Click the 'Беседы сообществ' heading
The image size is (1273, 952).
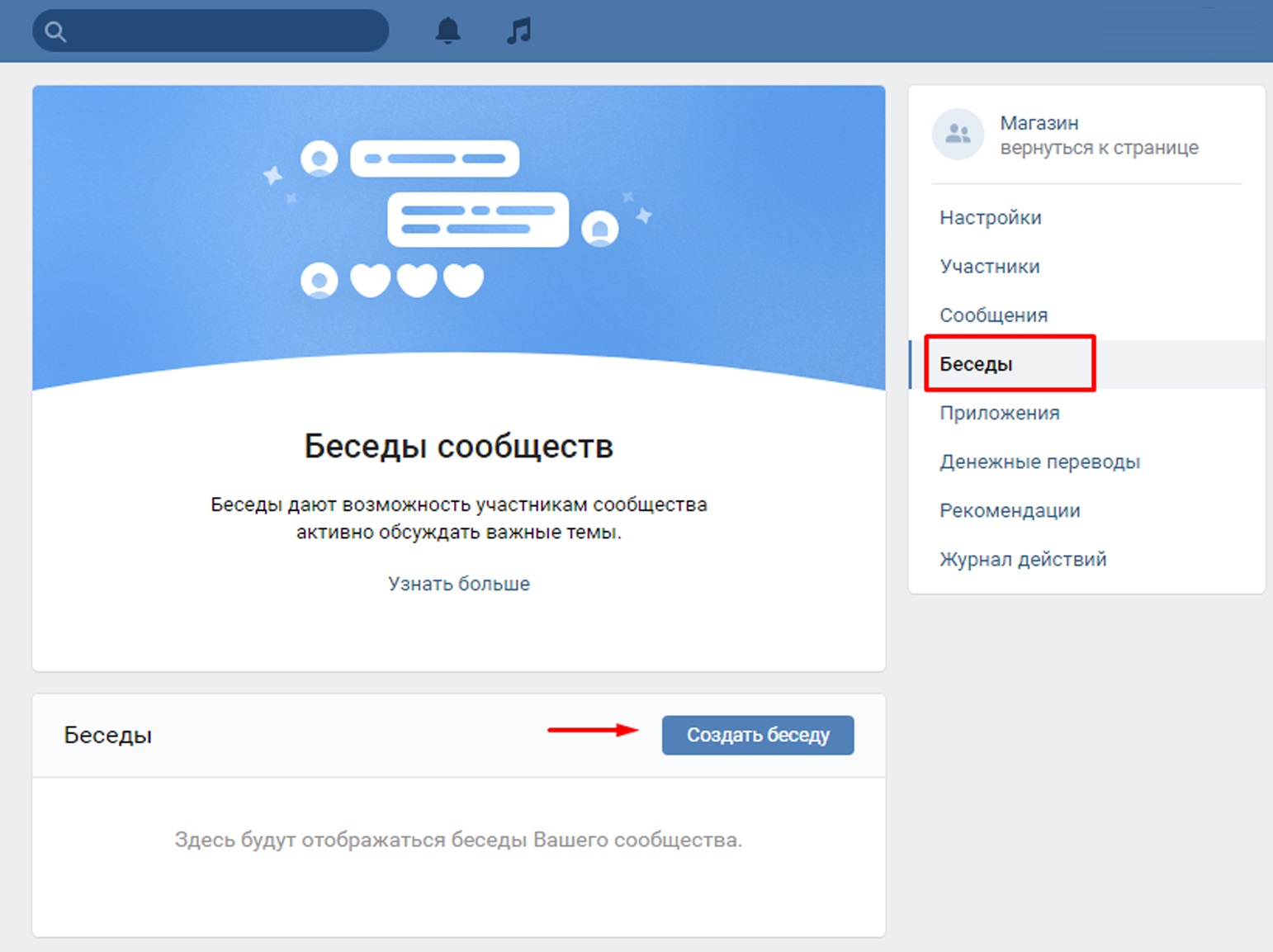[458, 446]
